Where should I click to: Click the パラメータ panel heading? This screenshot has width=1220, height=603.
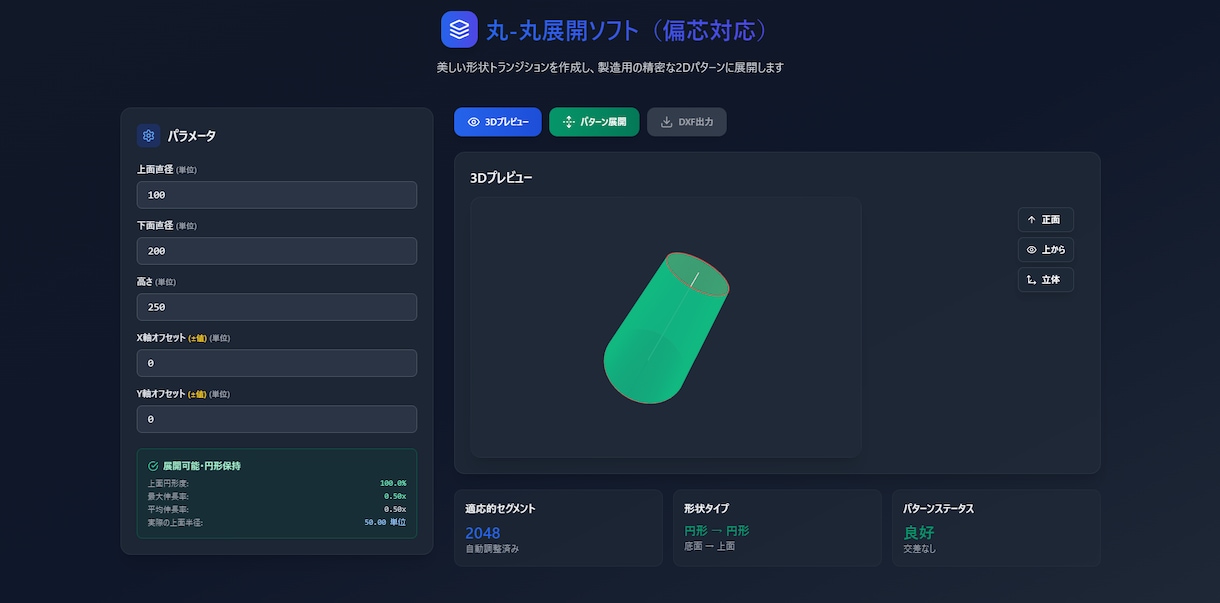tap(192, 136)
